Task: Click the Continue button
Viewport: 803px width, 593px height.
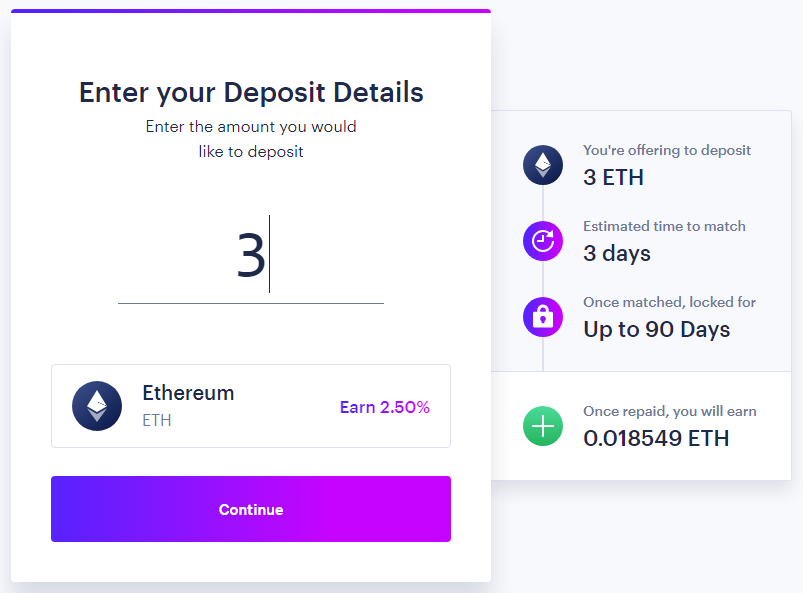Action: (x=251, y=509)
